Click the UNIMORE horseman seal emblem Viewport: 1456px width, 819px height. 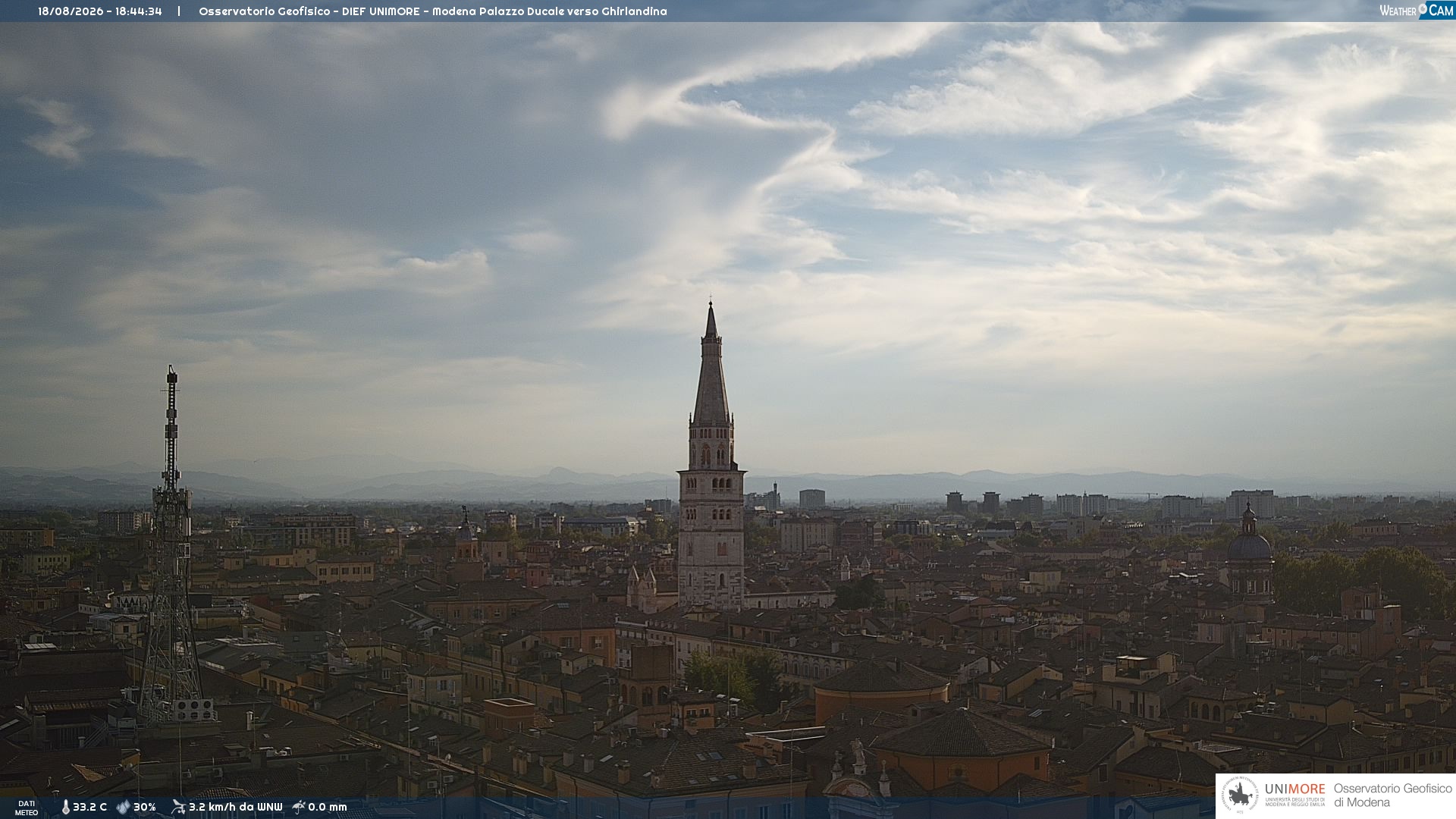tap(1240, 795)
